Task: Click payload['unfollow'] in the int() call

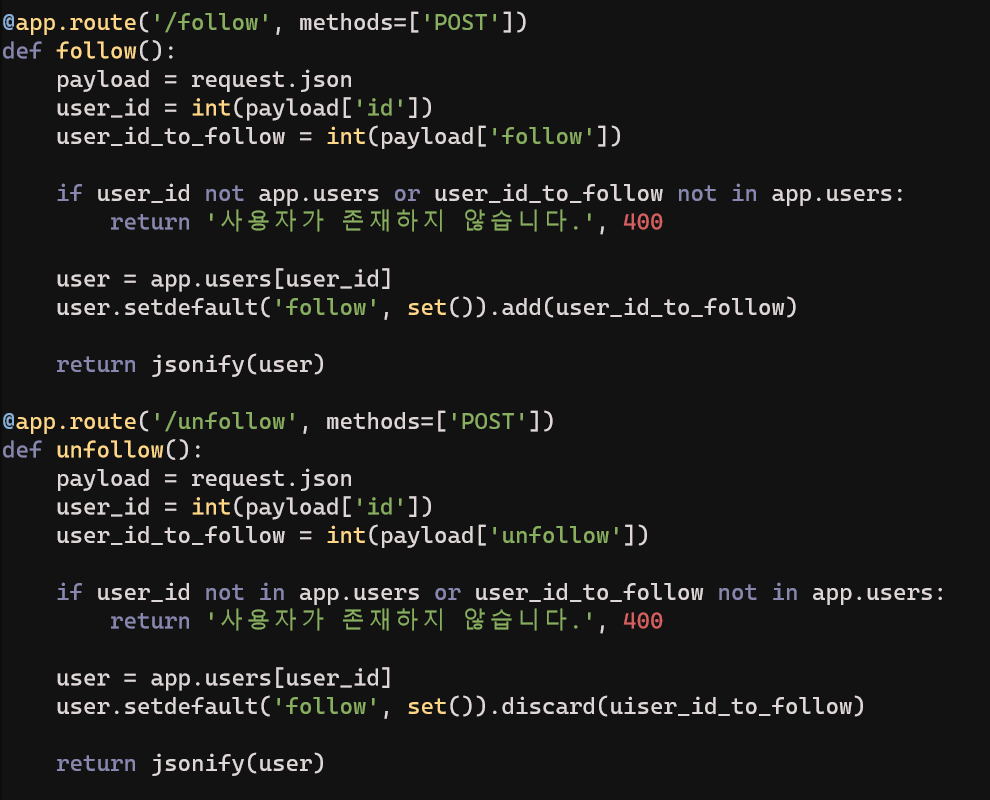Action: click(x=508, y=535)
